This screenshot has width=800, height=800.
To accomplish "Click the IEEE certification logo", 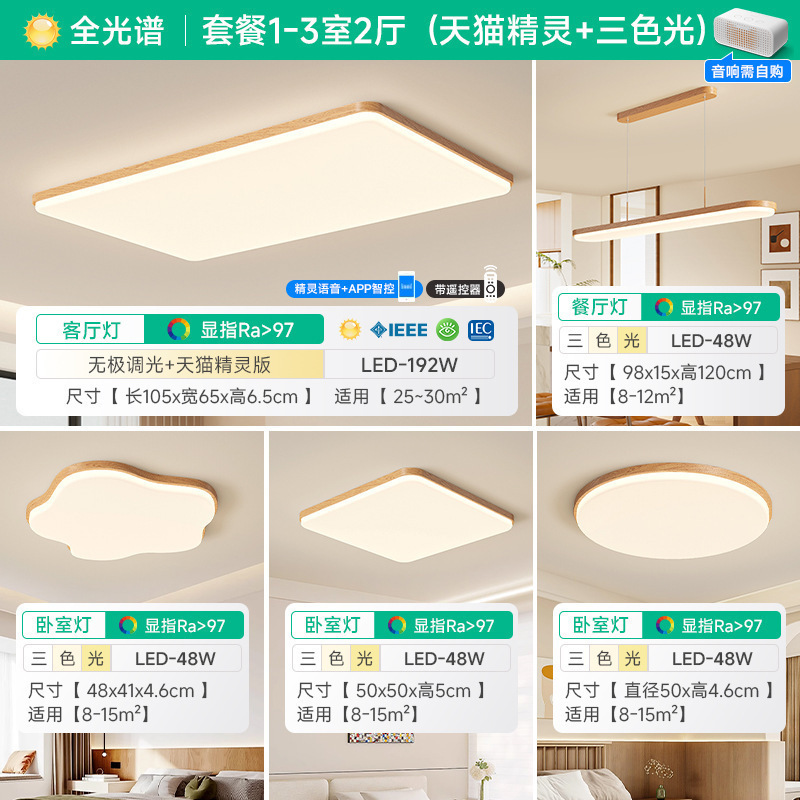I will coord(399,330).
